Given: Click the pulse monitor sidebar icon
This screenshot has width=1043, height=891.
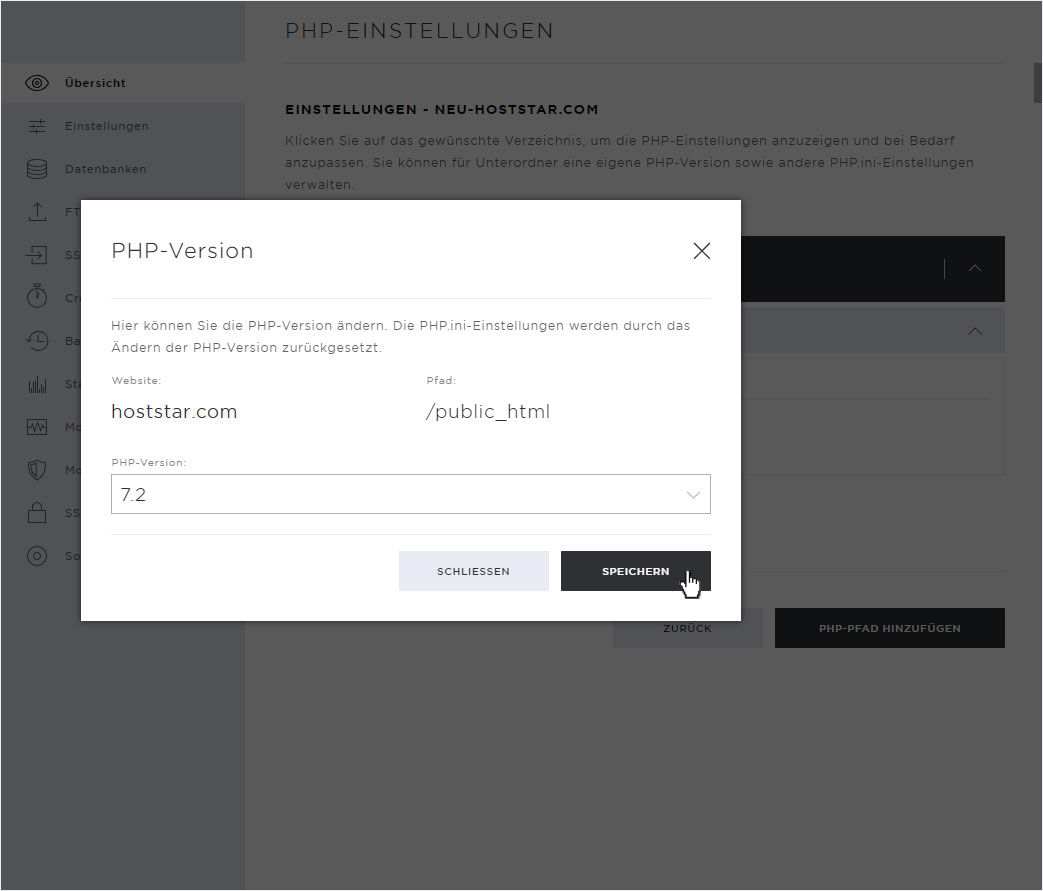Looking at the screenshot, I should pyautogui.click(x=37, y=427).
